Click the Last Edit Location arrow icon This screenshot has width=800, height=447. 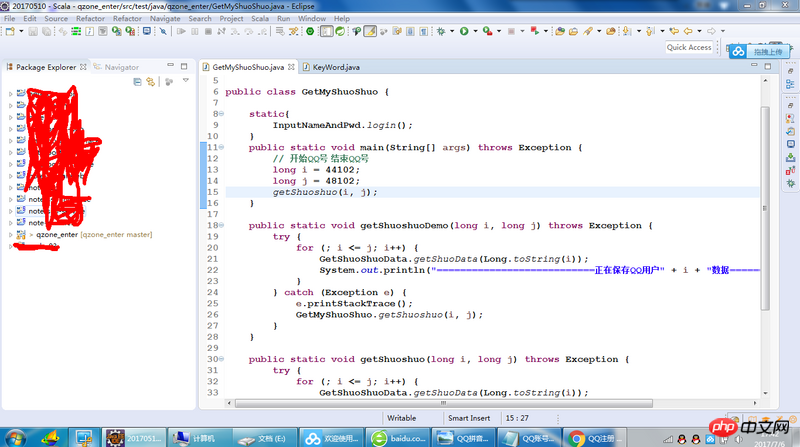pos(674,31)
